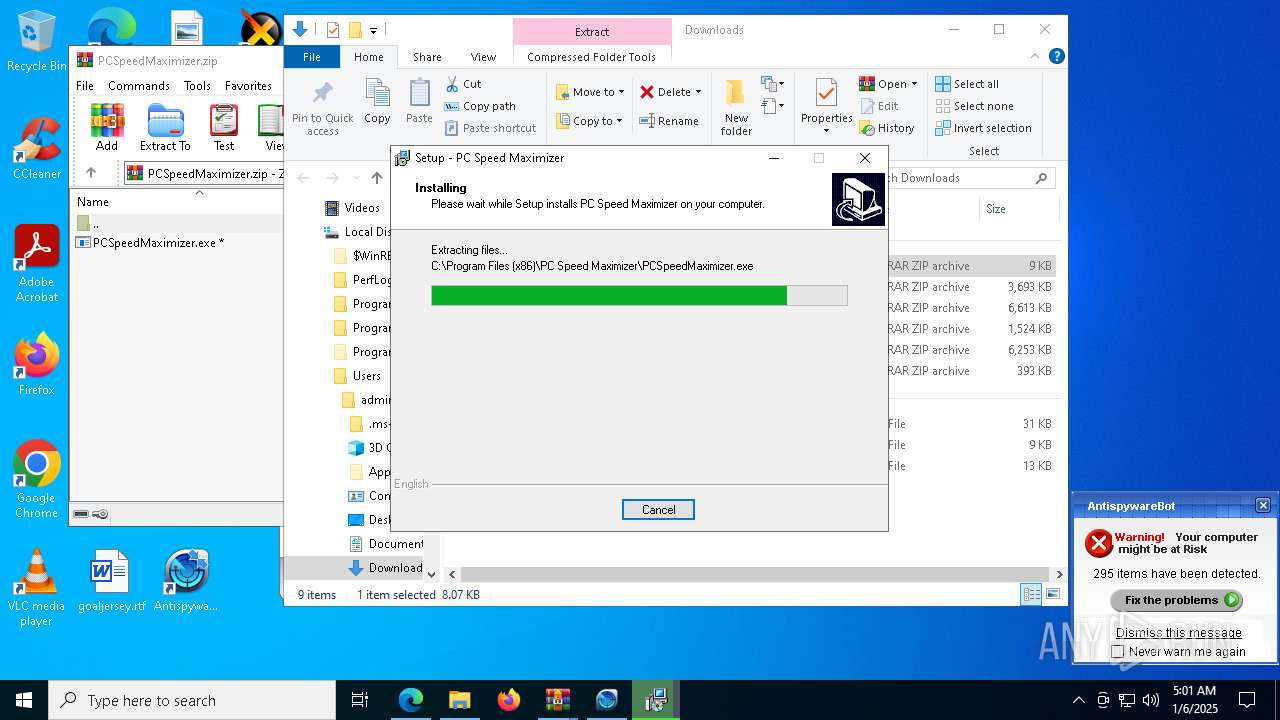Expand the Move to dropdown
1280x720 pixels.
(x=621, y=92)
